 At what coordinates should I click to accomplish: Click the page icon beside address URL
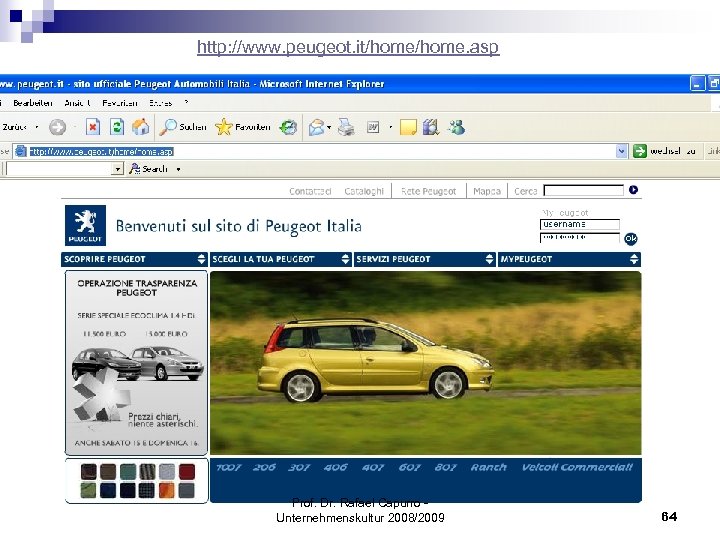[x=21, y=151]
